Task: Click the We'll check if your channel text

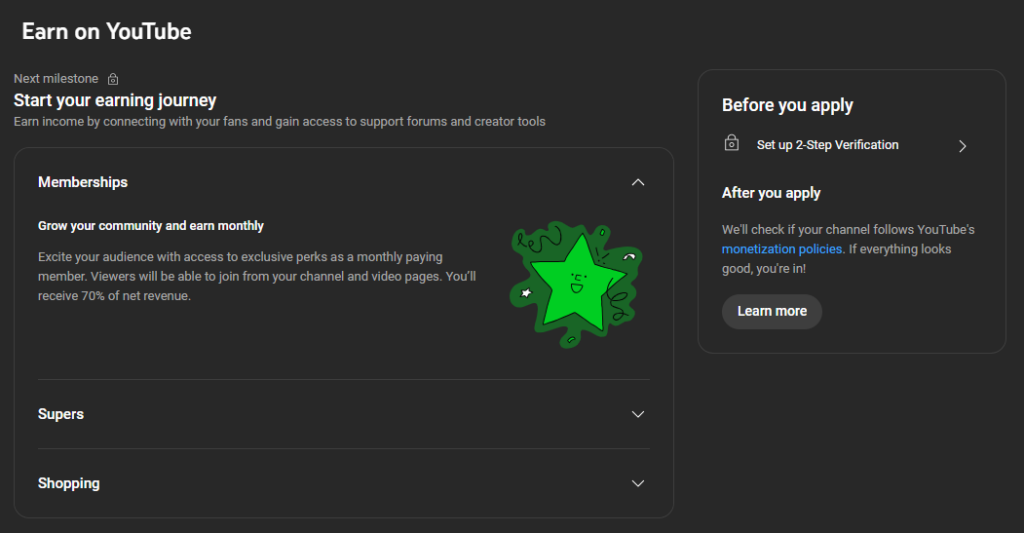Action: (x=848, y=249)
